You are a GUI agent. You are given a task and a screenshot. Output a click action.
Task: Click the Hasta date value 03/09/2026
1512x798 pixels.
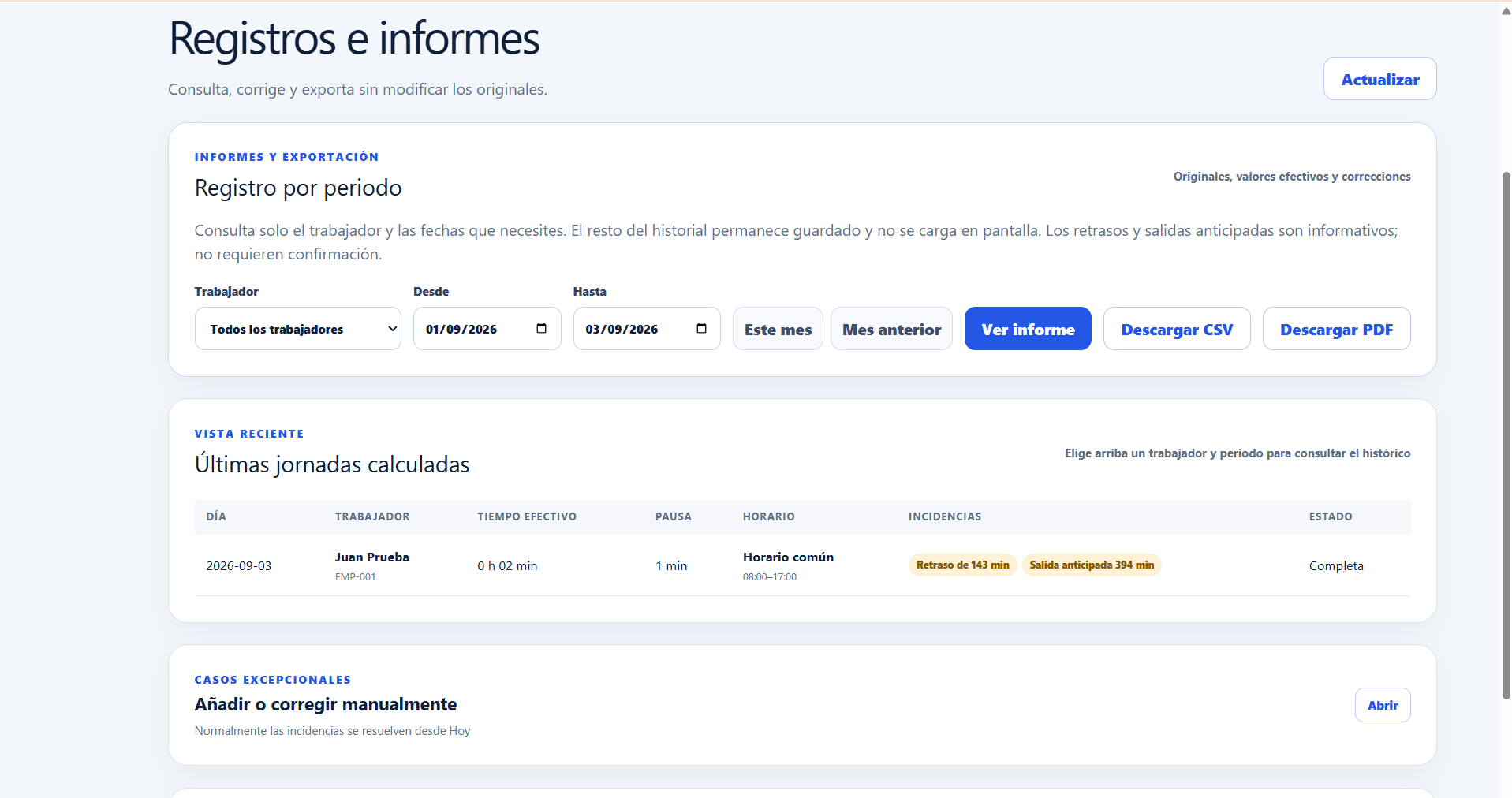pyautogui.click(x=622, y=330)
